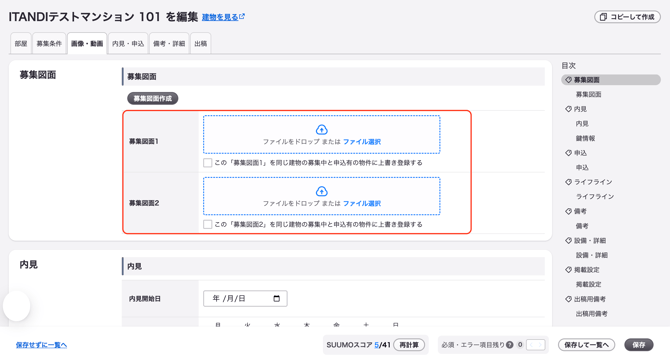Viewport: 670px width, 363px height.
Task: Click the tag-marked 掲載設定 heading in 目次
Action: (x=582, y=269)
